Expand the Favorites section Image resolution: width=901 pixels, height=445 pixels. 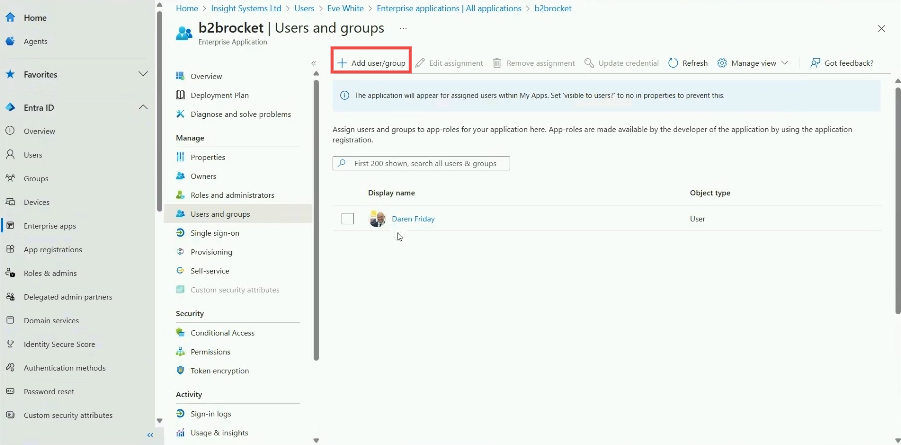coord(142,74)
